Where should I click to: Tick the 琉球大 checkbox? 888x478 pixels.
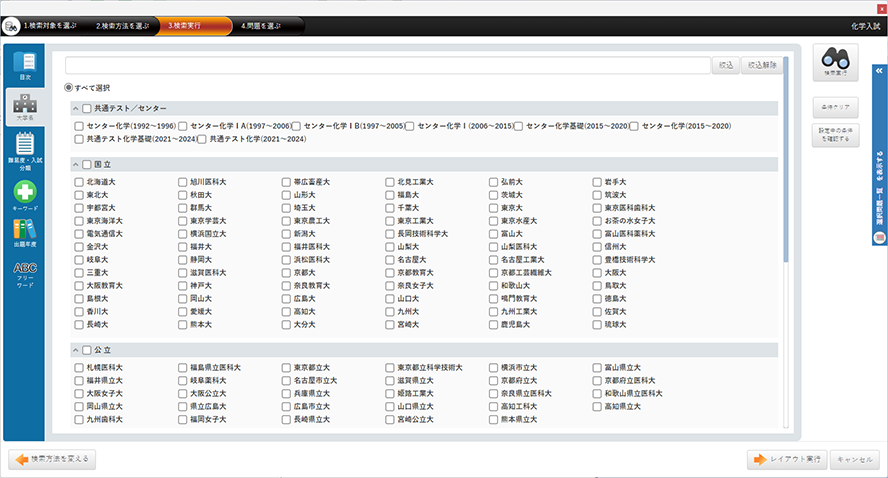[x=597, y=325]
